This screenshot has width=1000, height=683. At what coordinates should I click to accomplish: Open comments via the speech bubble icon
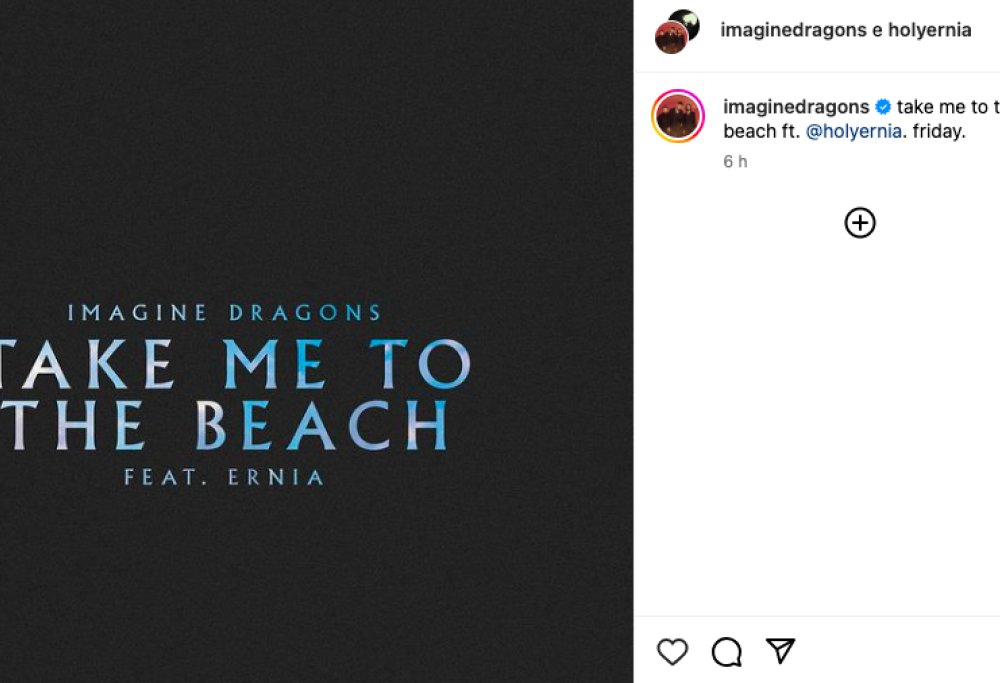pos(727,651)
